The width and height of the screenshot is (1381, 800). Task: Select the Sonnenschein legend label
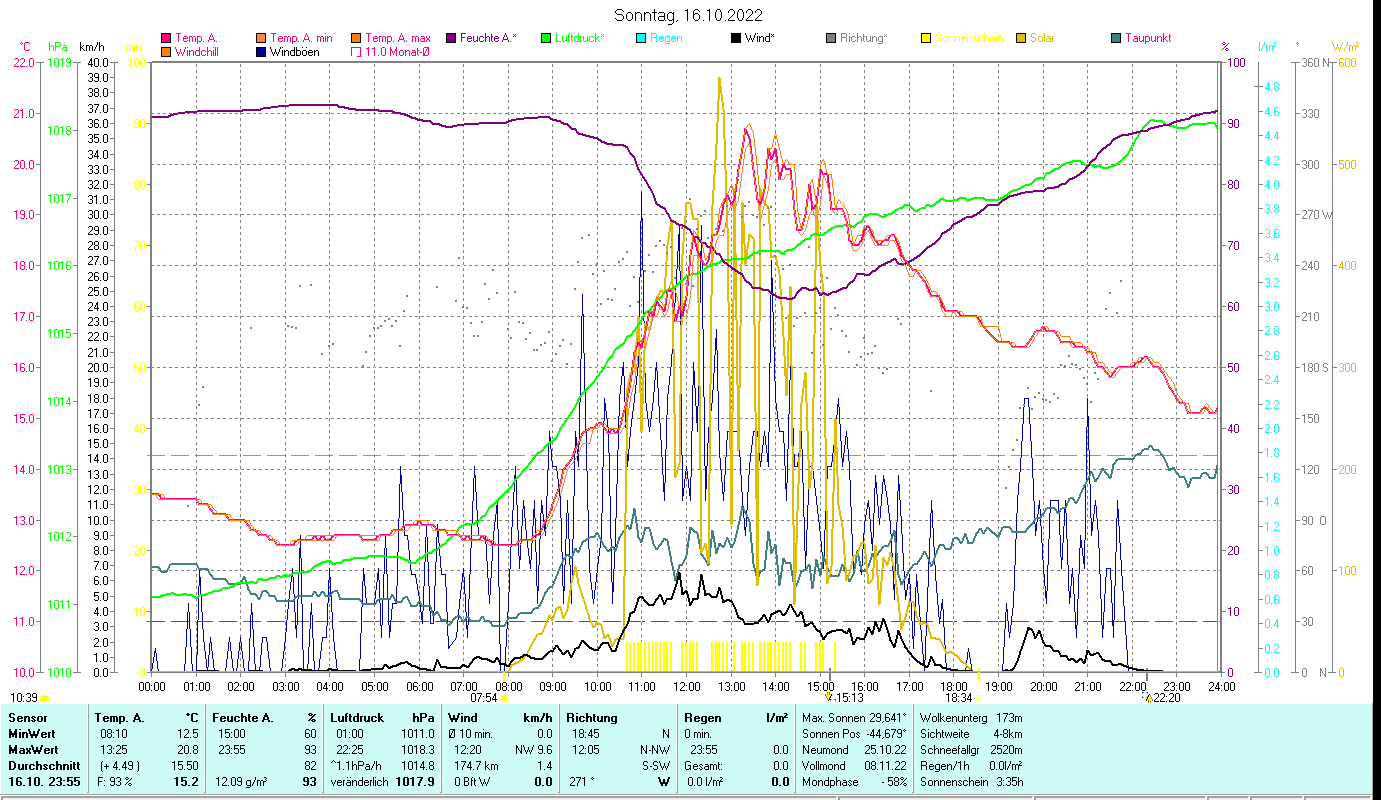(969, 38)
